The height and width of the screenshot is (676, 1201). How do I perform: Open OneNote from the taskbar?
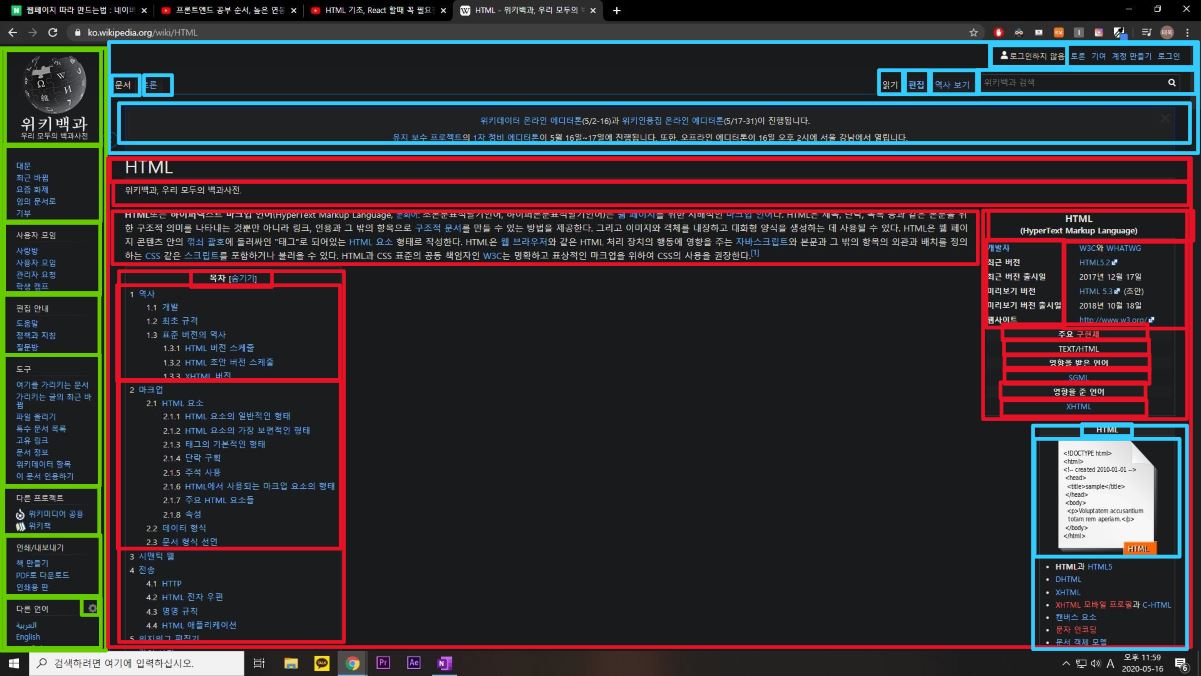tap(445, 663)
